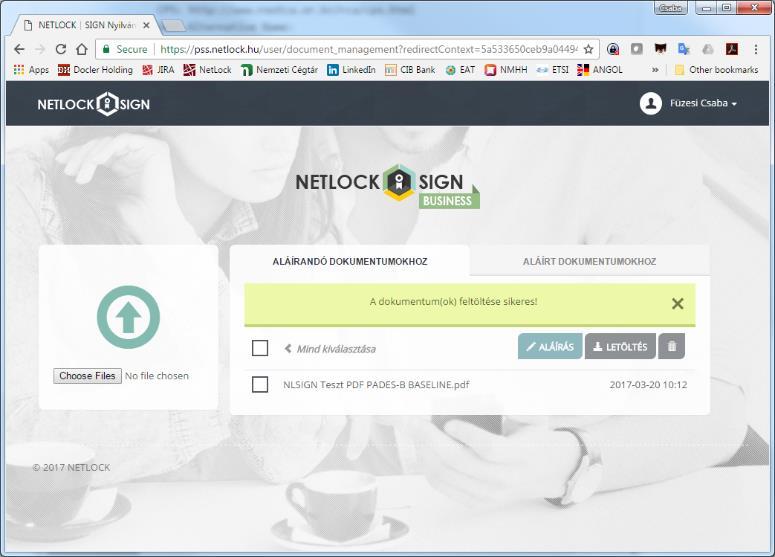
Task: Open the ANGOL bookmark
Action: (600, 70)
